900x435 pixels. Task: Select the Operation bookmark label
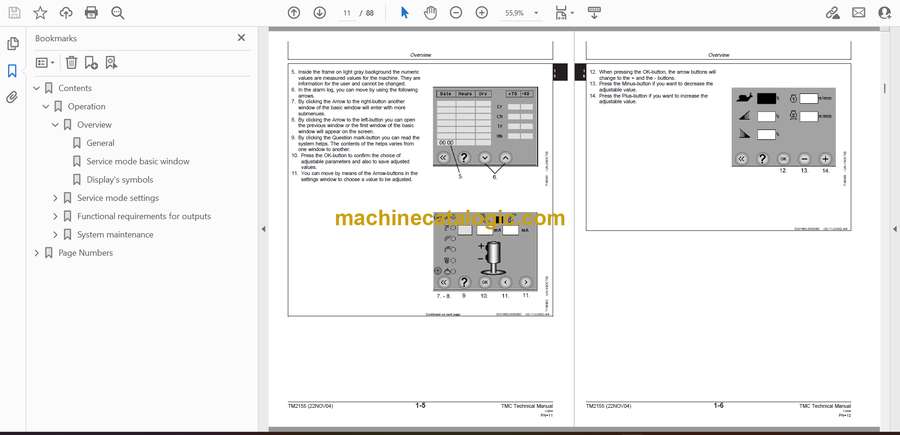point(87,107)
